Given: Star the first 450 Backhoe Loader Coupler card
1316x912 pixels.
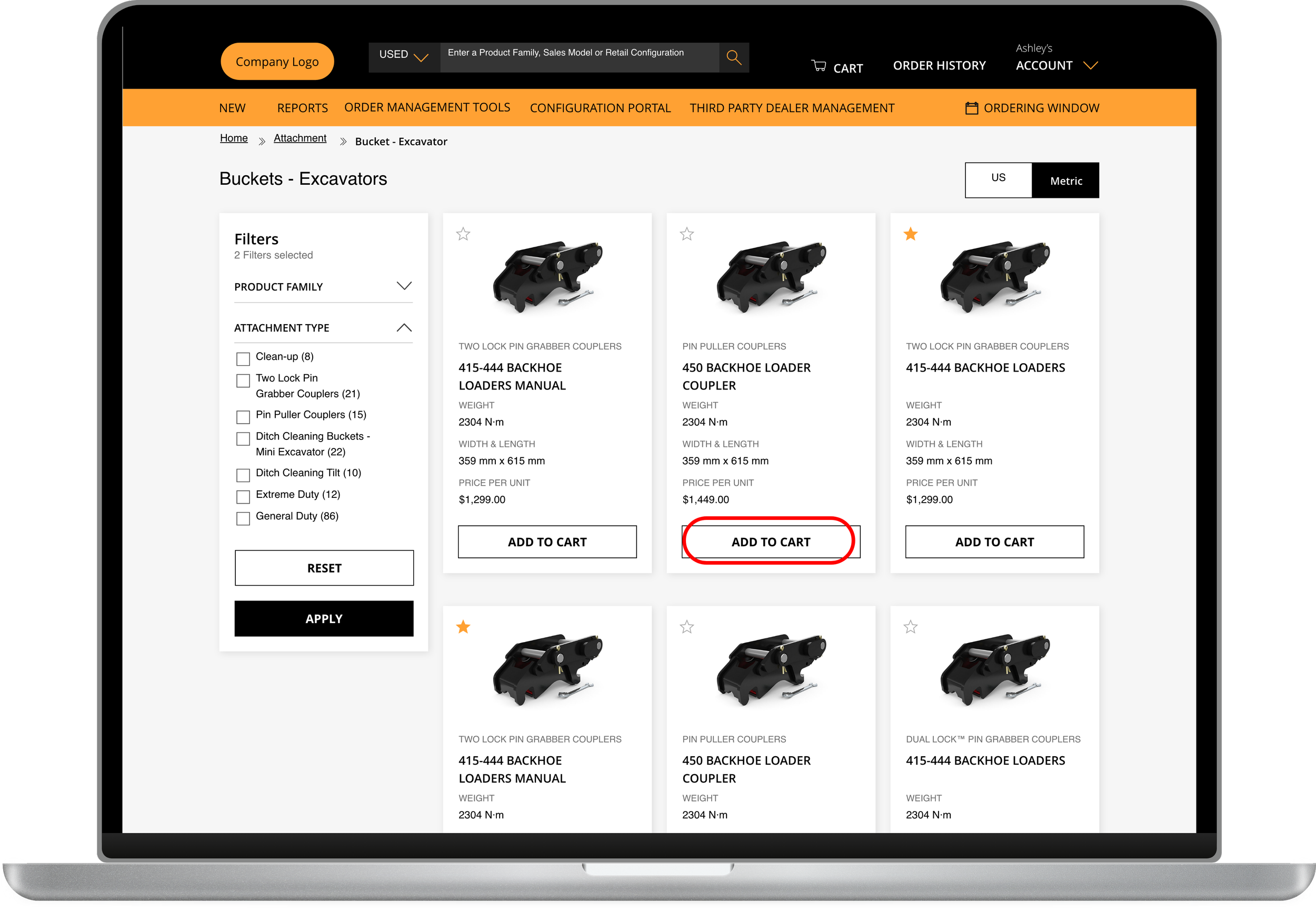Looking at the screenshot, I should [x=686, y=234].
